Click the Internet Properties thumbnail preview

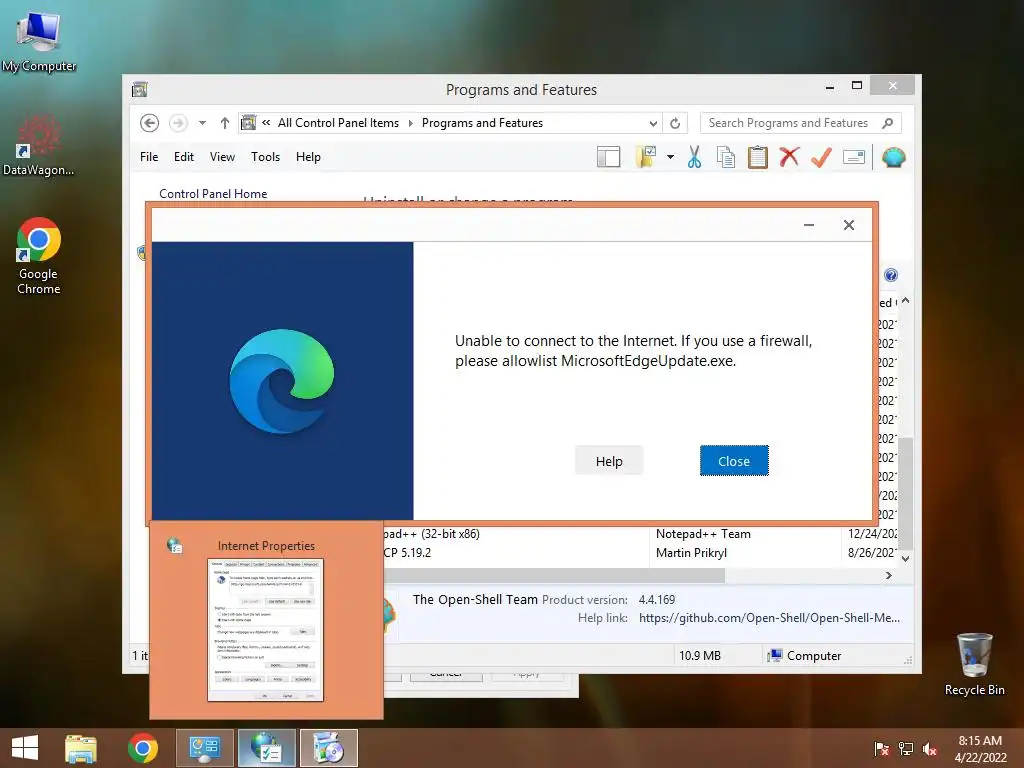pyautogui.click(x=265, y=630)
